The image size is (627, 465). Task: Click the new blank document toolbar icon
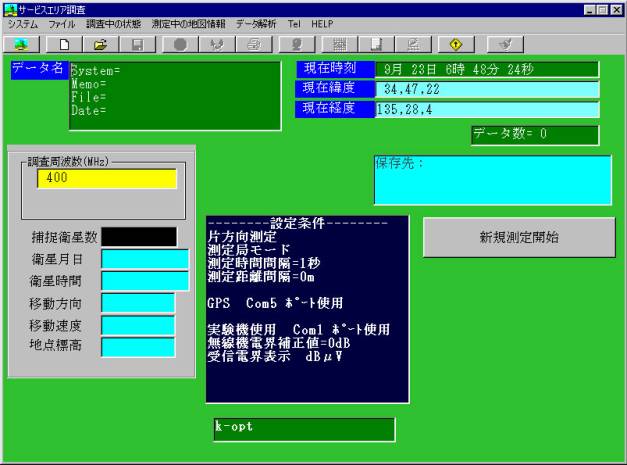(x=64, y=44)
